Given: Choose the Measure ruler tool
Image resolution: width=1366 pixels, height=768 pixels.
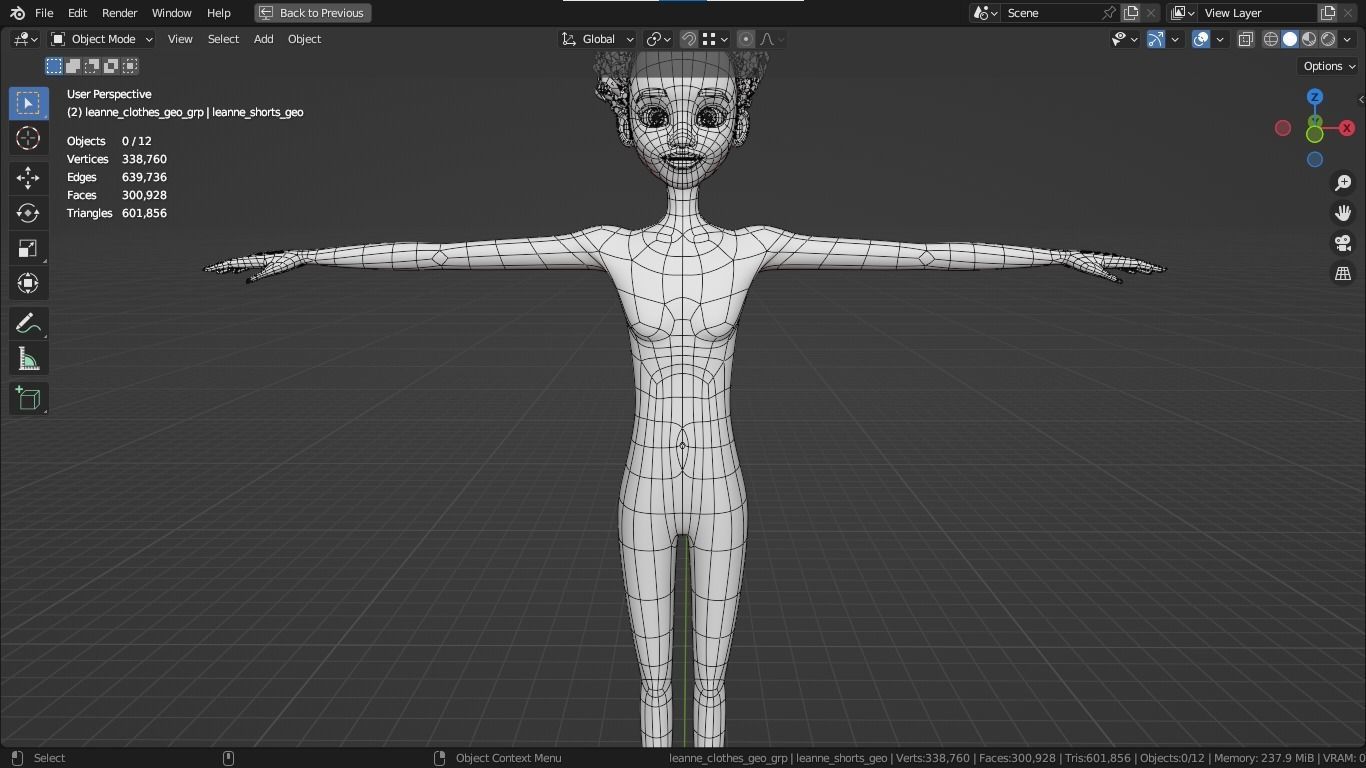Looking at the screenshot, I should pyautogui.click(x=28, y=359).
